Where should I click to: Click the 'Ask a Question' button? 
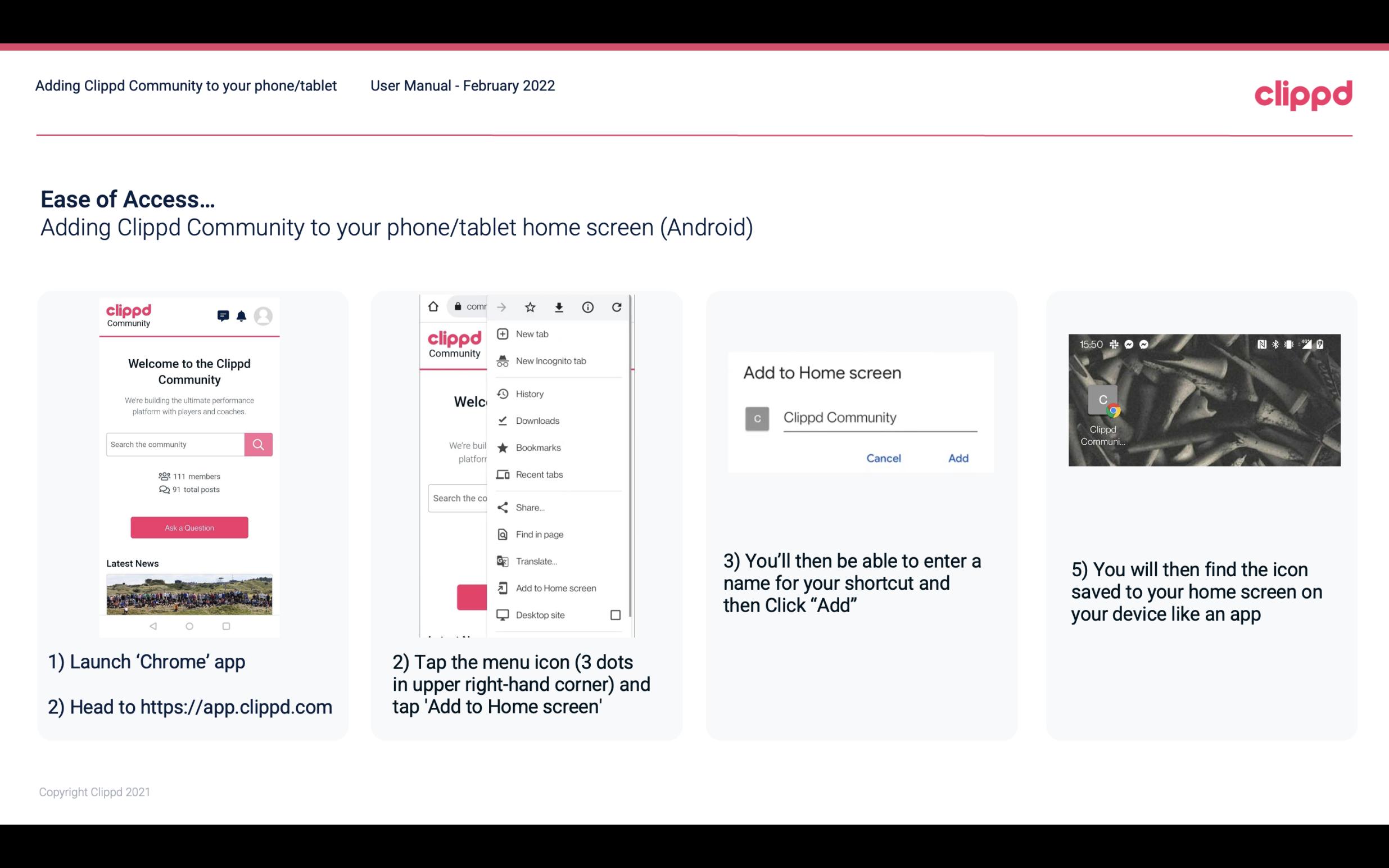[x=189, y=527]
